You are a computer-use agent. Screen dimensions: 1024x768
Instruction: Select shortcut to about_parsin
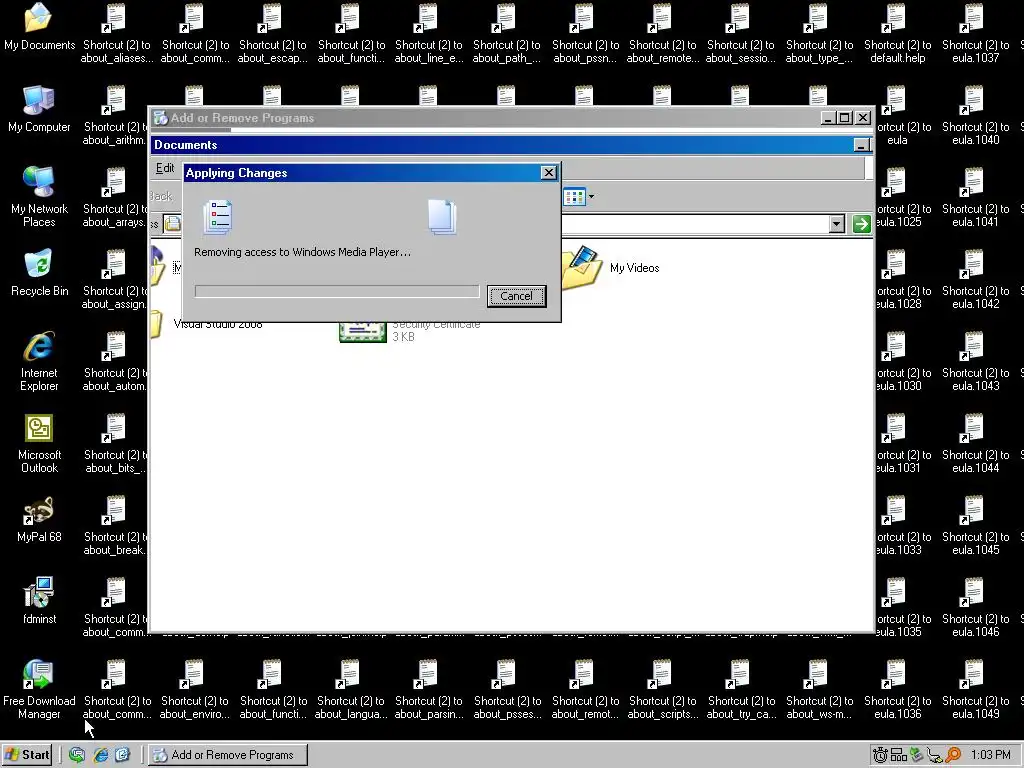point(428,690)
